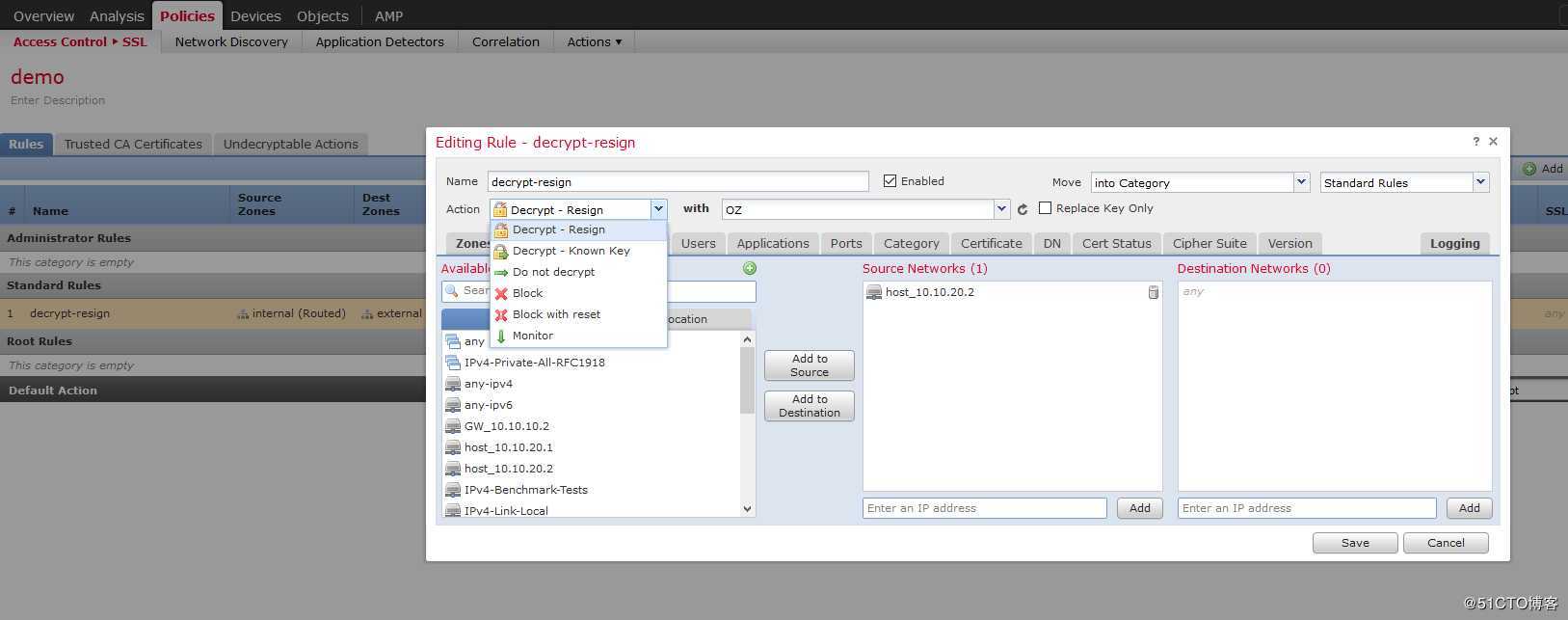Save the rule changes
1568x620 pixels.
coord(1355,543)
